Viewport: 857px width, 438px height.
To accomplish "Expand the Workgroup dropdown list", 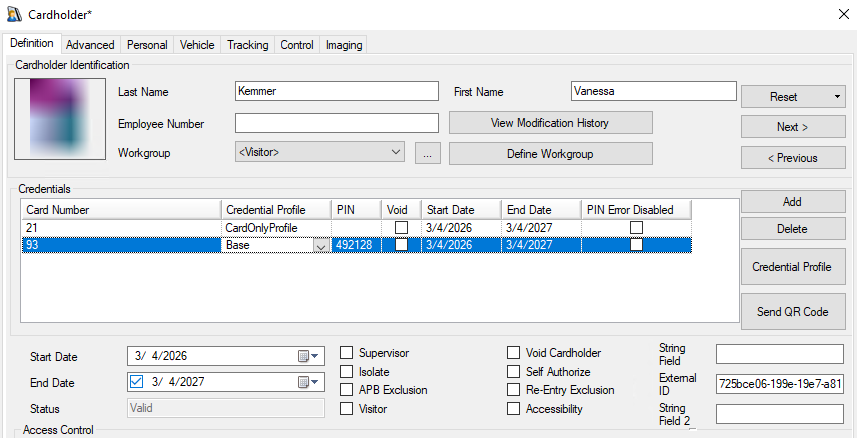I will (x=395, y=153).
